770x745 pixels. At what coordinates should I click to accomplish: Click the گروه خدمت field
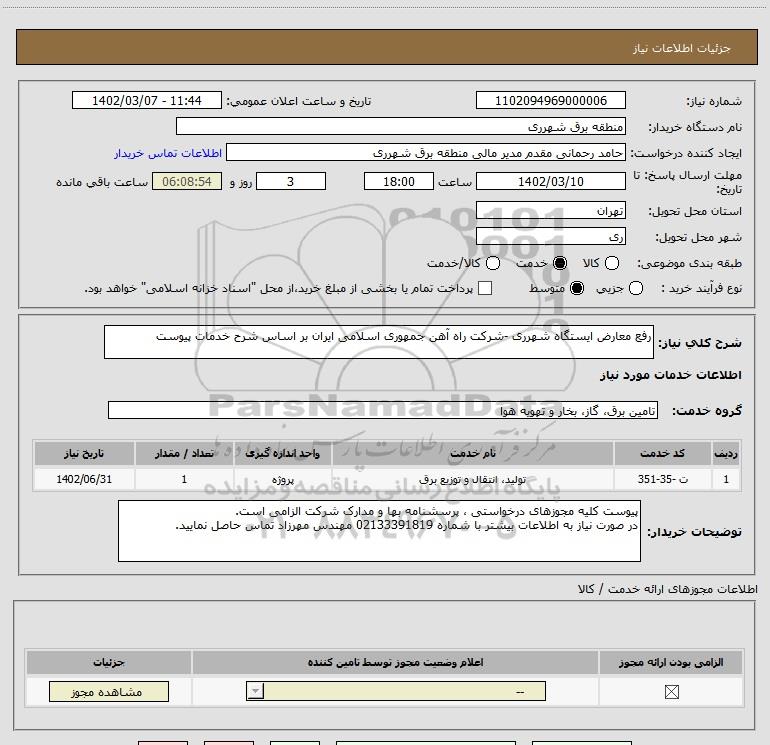pyautogui.click(x=383, y=411)
